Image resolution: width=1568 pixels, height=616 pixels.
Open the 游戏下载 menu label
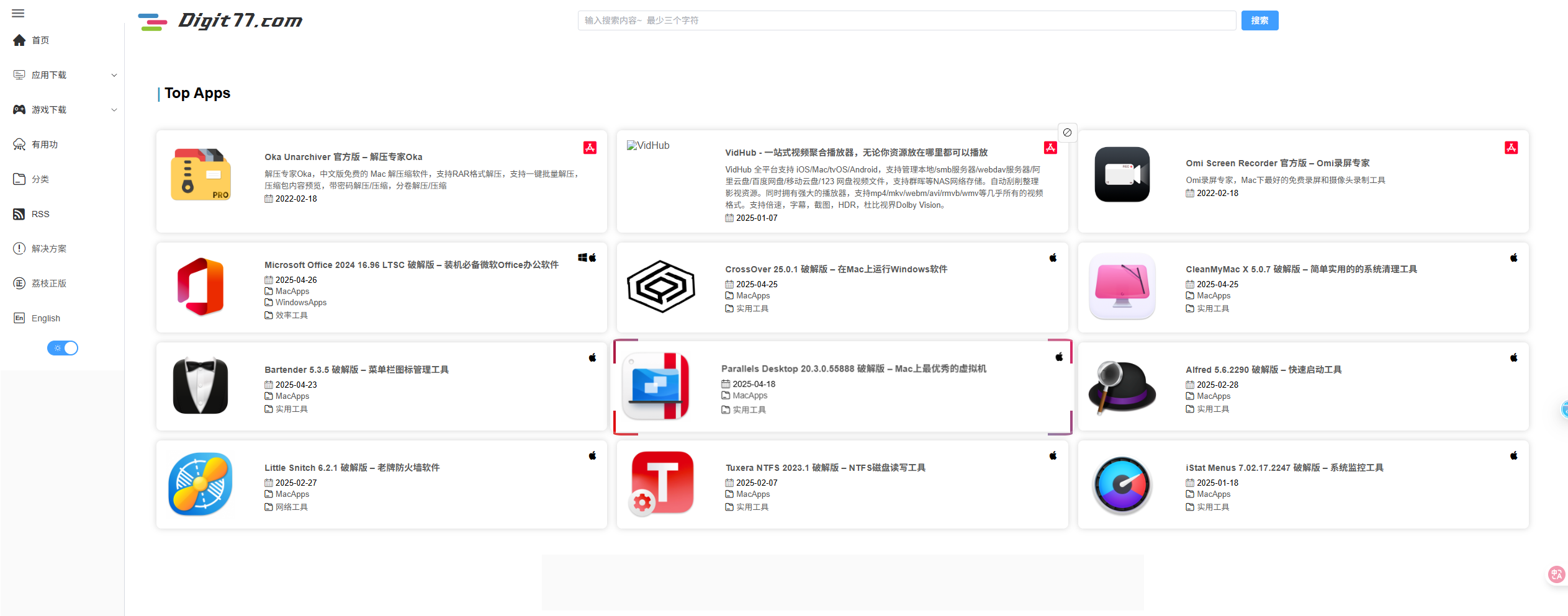point(49,110)
